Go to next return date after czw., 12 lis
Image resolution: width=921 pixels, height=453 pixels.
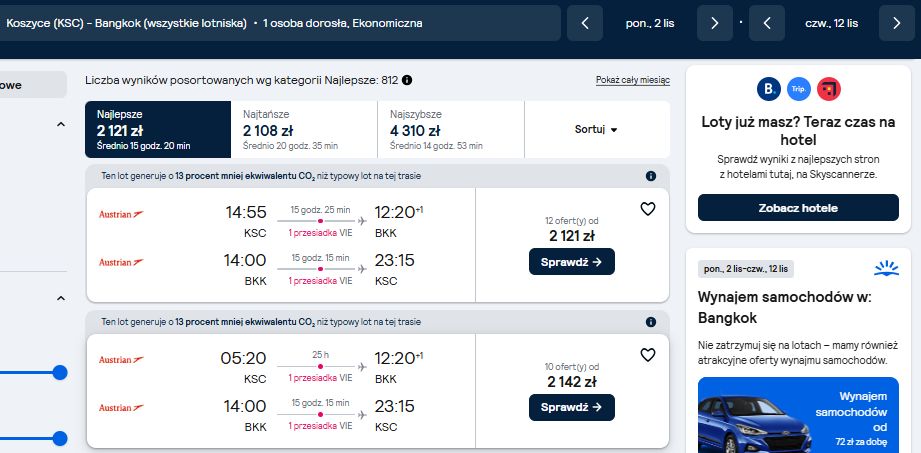click(x=896, y=23)
